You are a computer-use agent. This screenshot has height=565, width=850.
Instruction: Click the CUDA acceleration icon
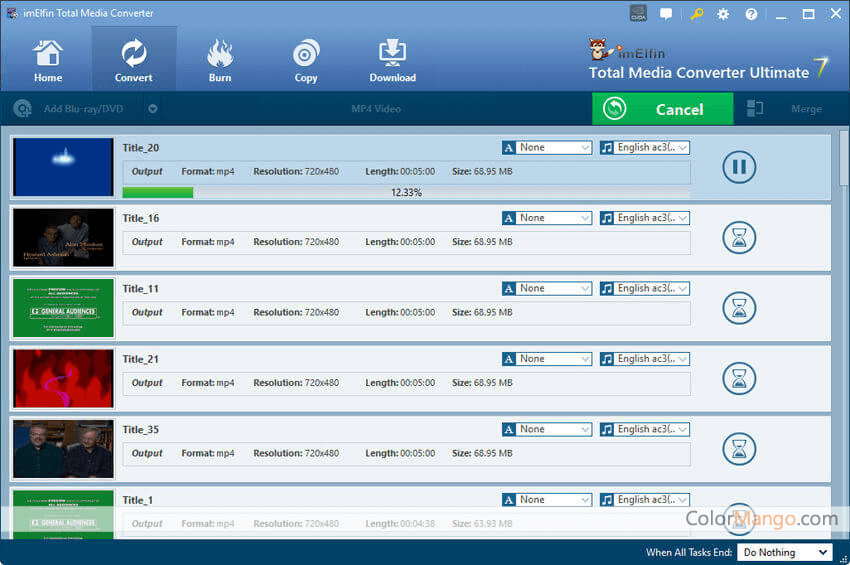pos(638,14)
